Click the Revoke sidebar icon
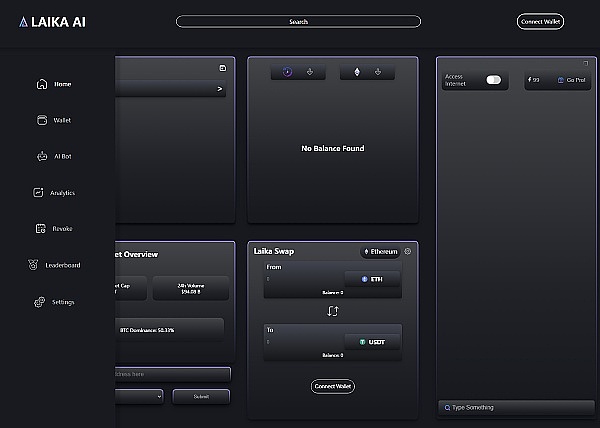600x428 pixels. point(41,229)
